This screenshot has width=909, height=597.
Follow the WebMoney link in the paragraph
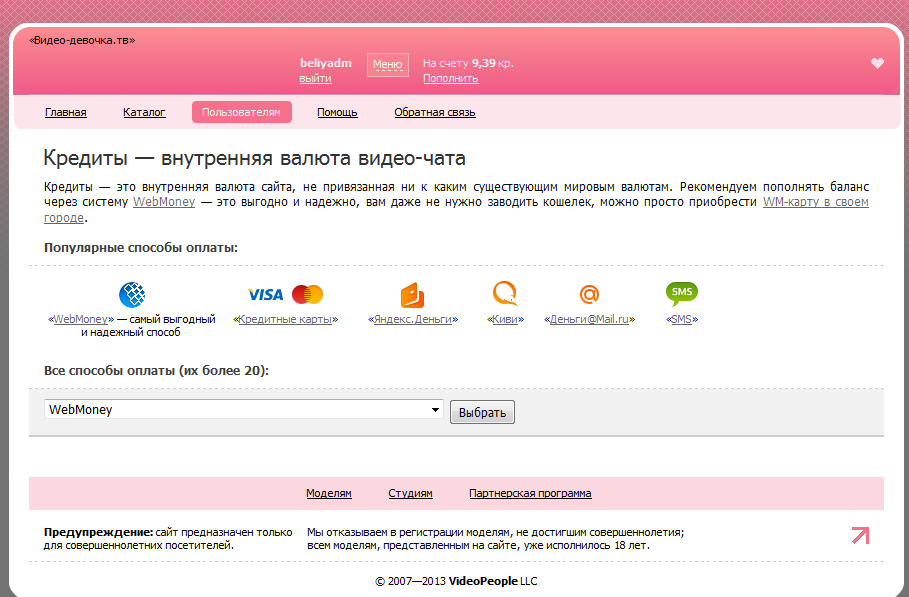pos(164,202)
